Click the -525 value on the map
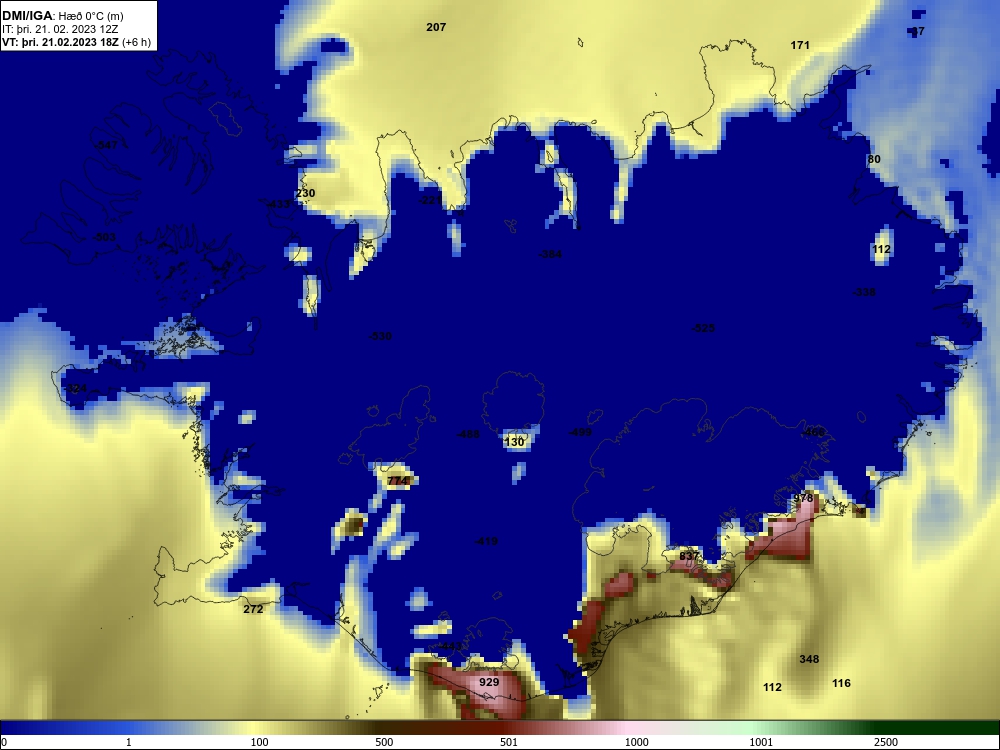This screenshot has height=750, width=1000. click(703, 328)
